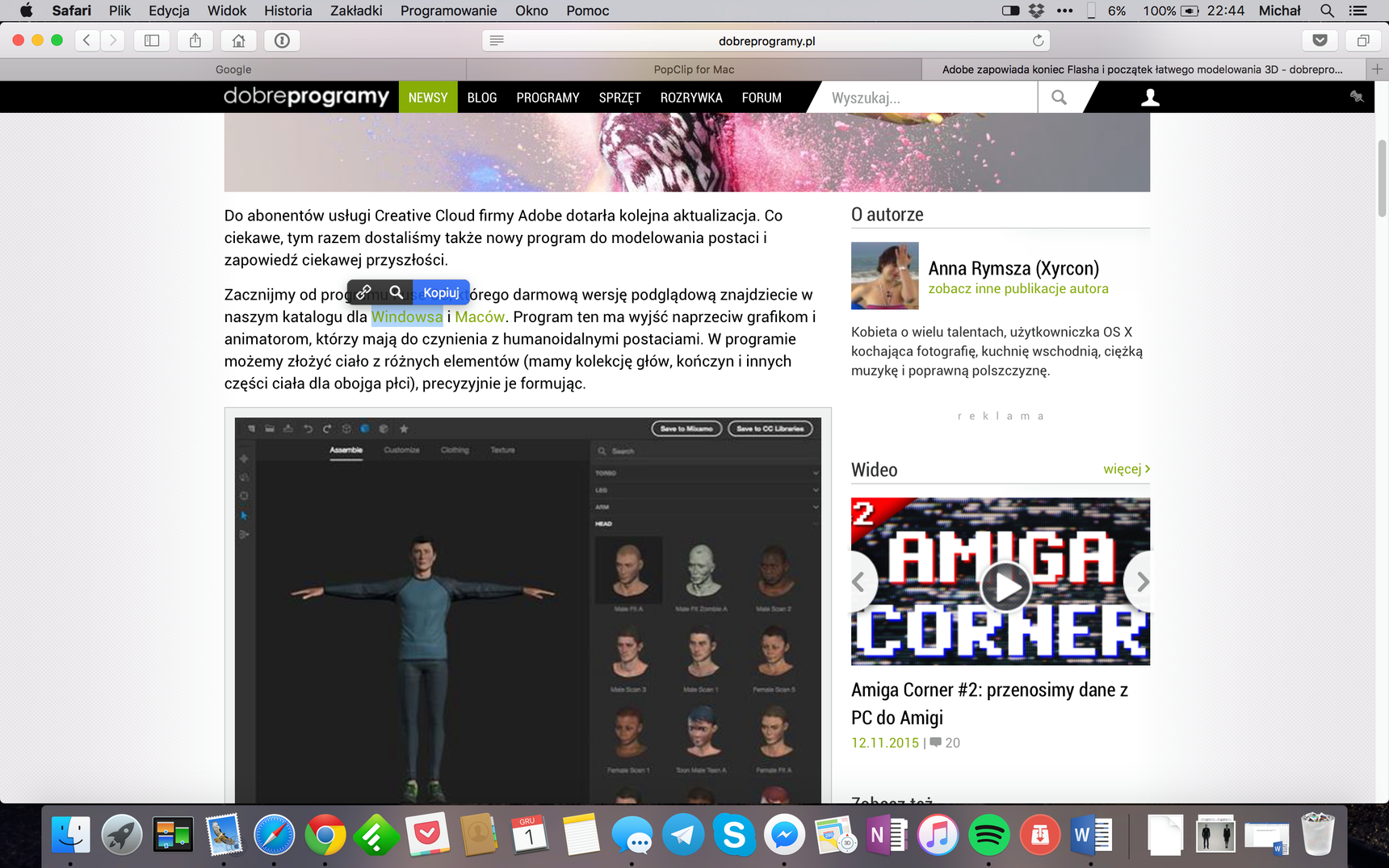Open iTunes from the Dock
Screen dimensions: 1389x868
coord(938,835)
